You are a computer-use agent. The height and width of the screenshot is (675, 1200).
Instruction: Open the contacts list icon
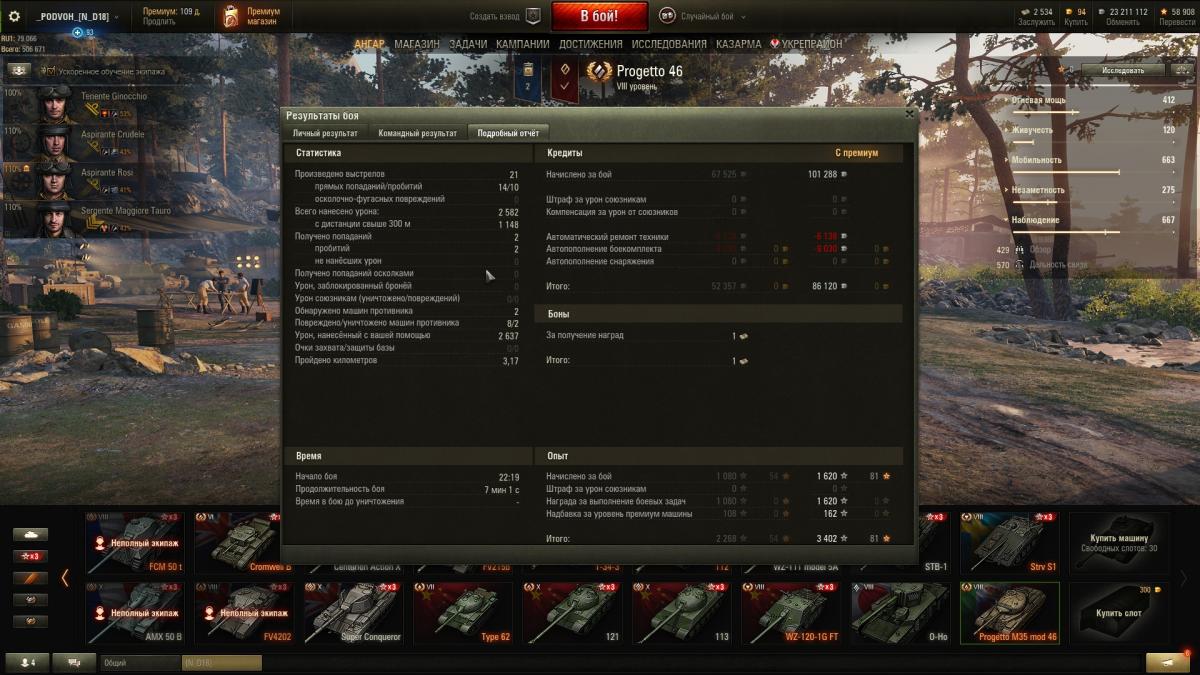[x=27, y=662]
